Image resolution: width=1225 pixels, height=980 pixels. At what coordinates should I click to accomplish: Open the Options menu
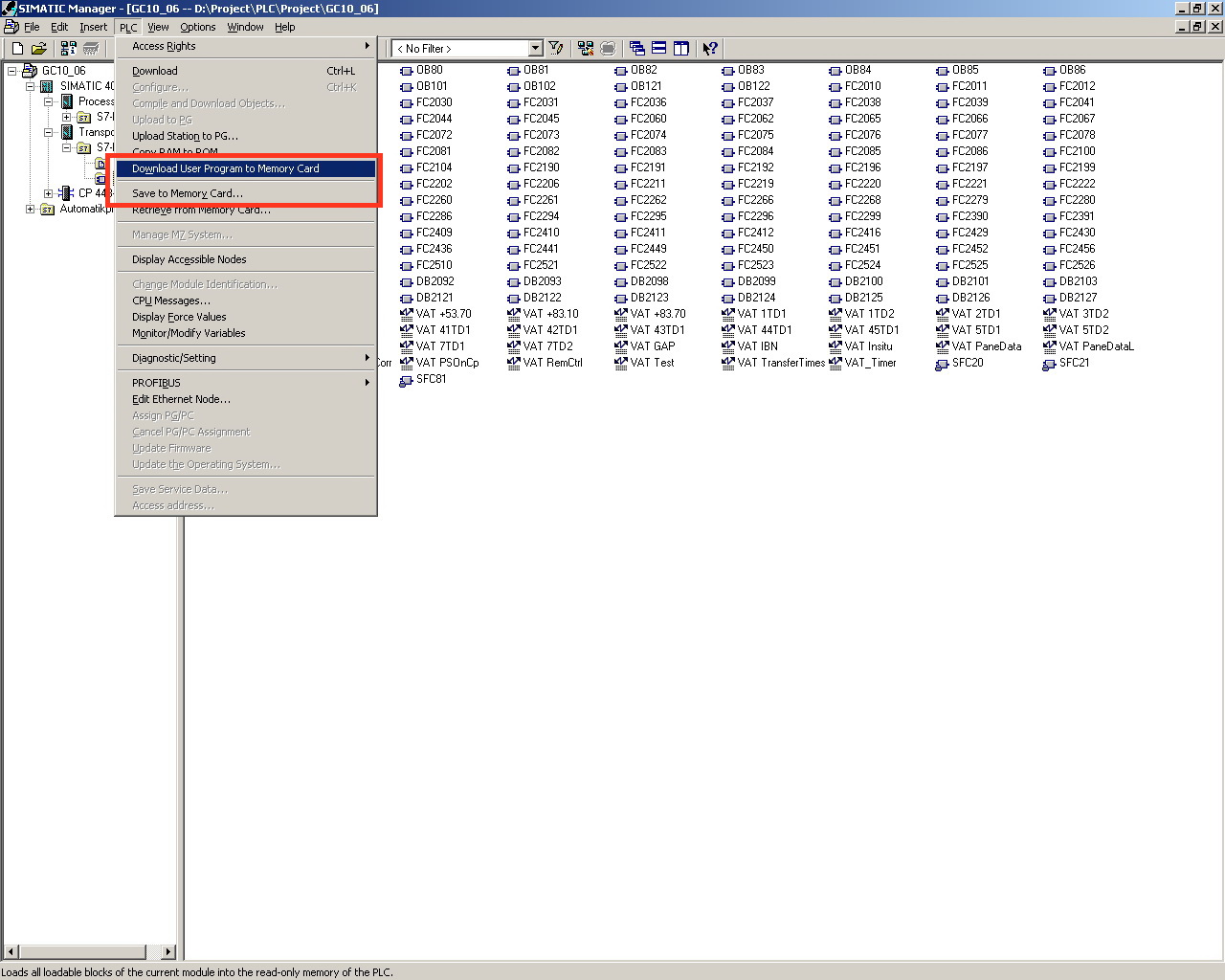coord(197,27)
